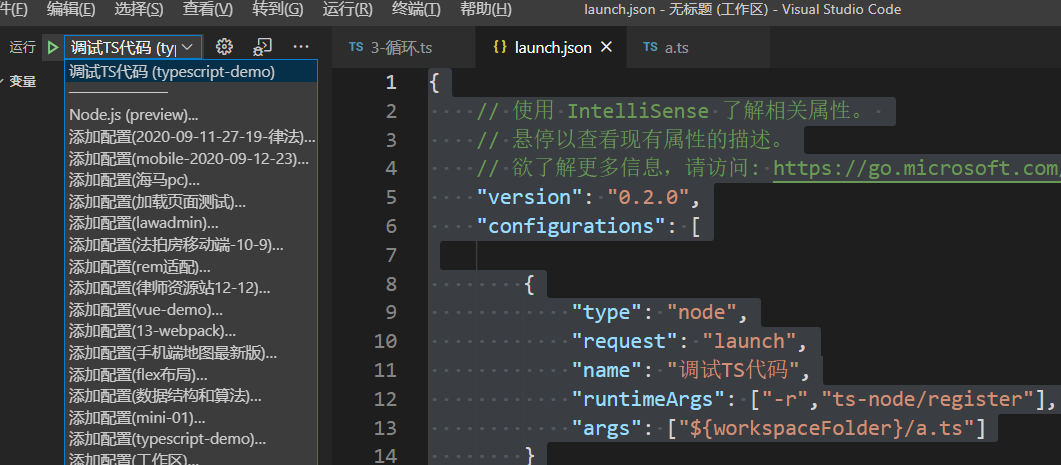Click the TS icon of a.ts tab

coord(650,47)
